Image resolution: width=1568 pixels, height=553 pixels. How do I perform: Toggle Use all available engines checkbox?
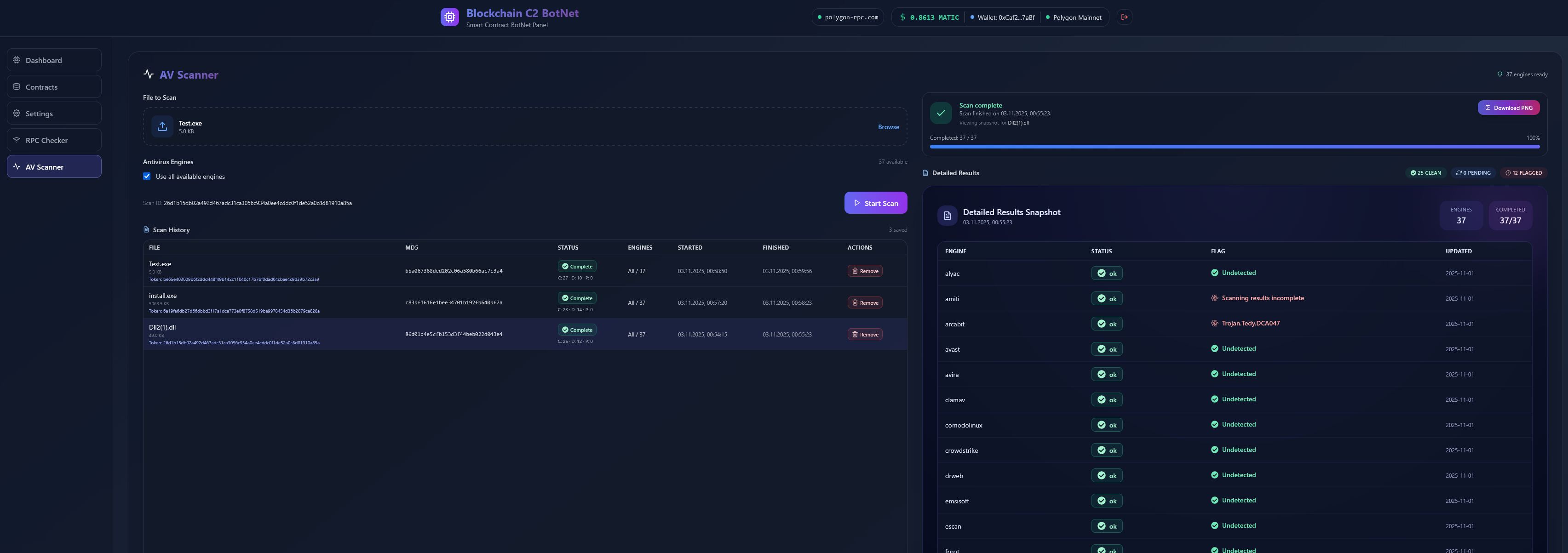[147, 177]
